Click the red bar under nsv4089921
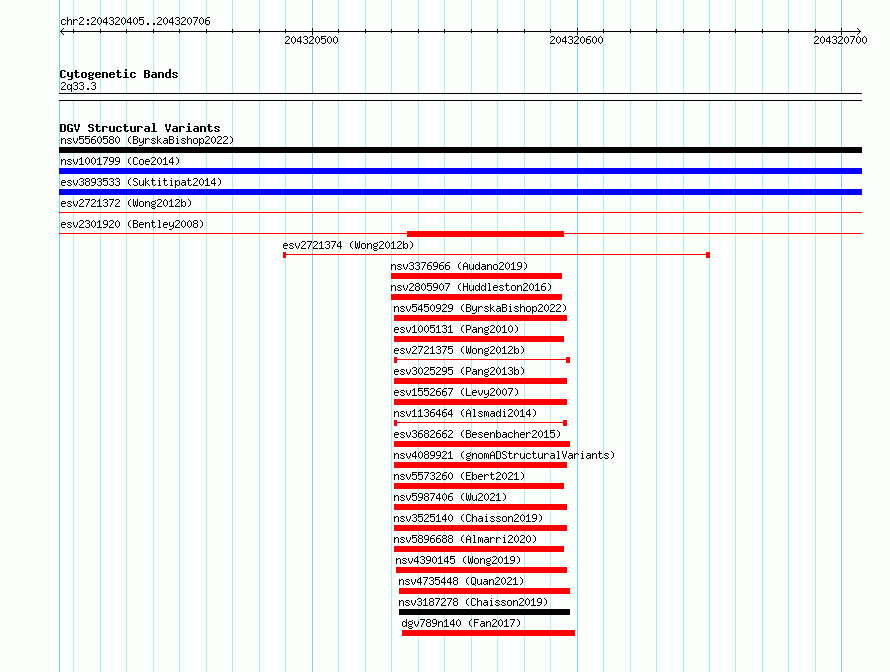The width and height of the screenshot is (890, 672). (480, 465)
